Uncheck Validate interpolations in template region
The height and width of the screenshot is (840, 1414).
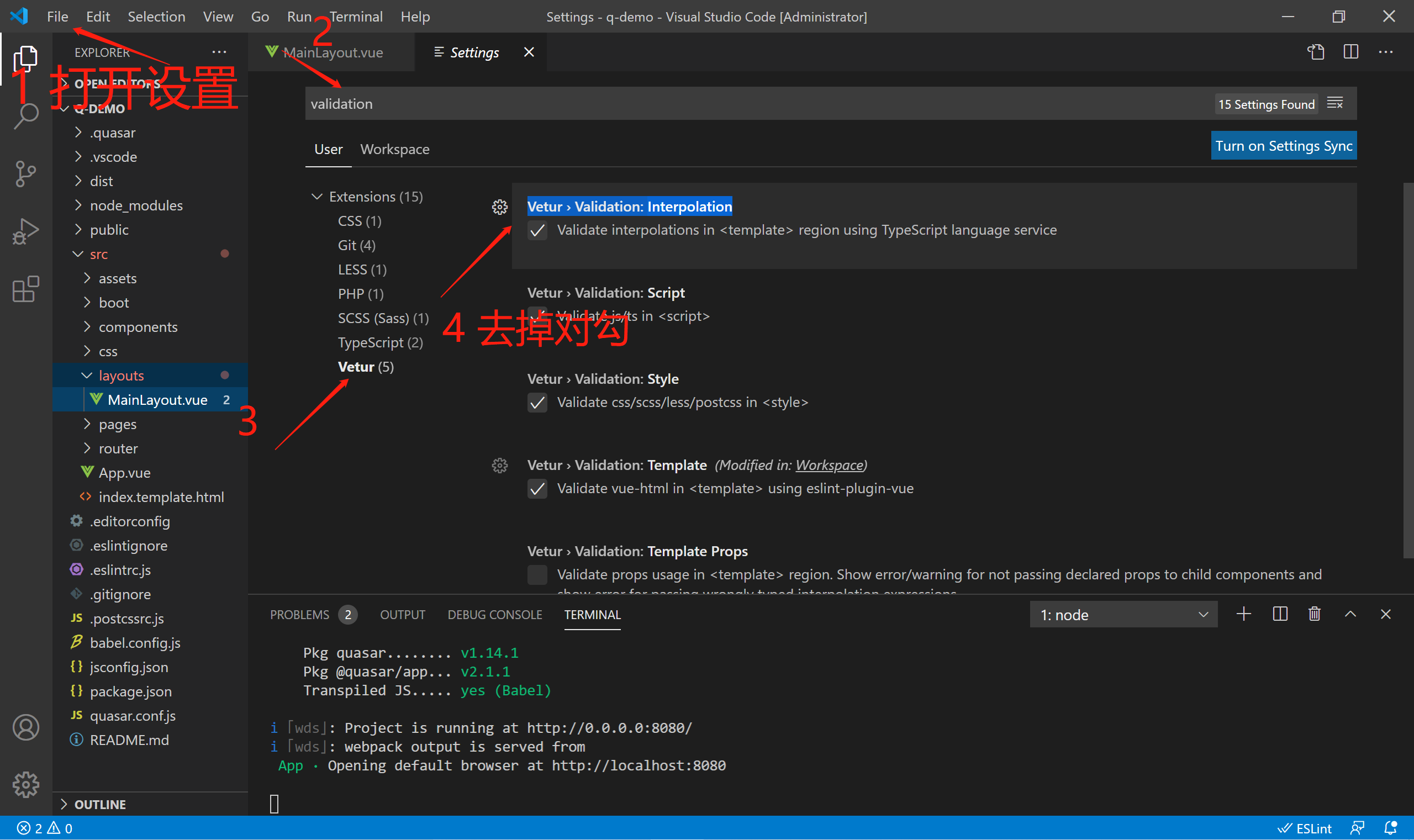click(537, 230)
